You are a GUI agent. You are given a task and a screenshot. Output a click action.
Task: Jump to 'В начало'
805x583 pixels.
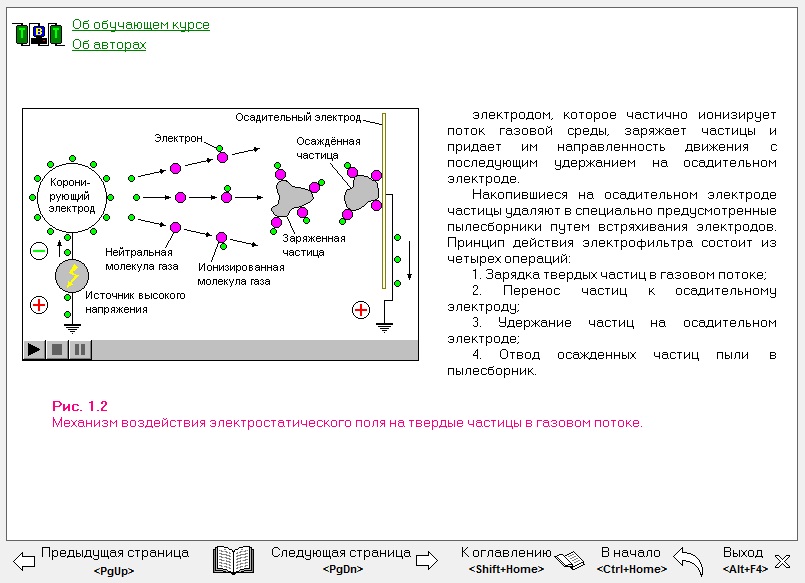point(631,553)
